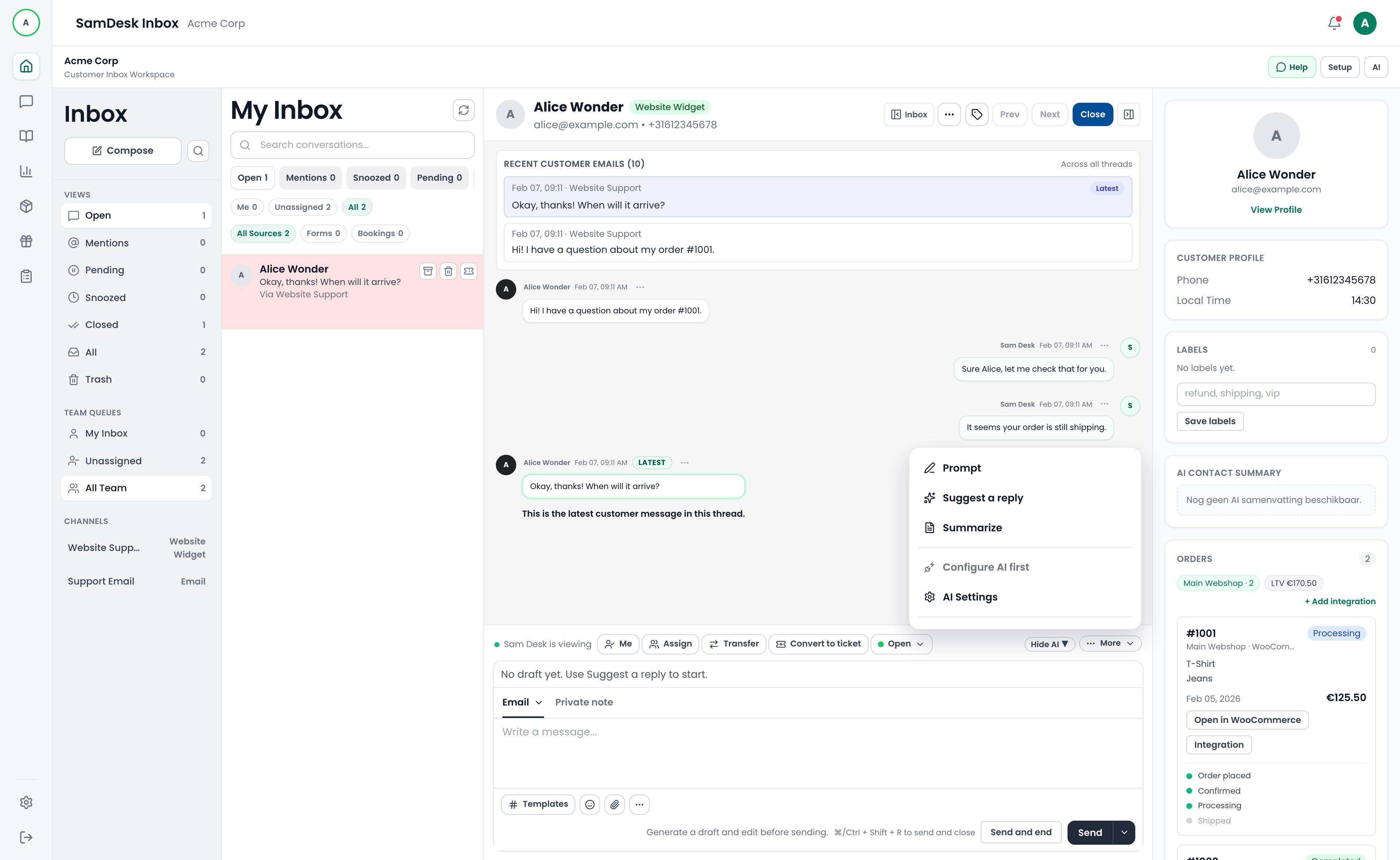Switch to the Private note tab
The image size is (1400, 860).
(584, 702)
